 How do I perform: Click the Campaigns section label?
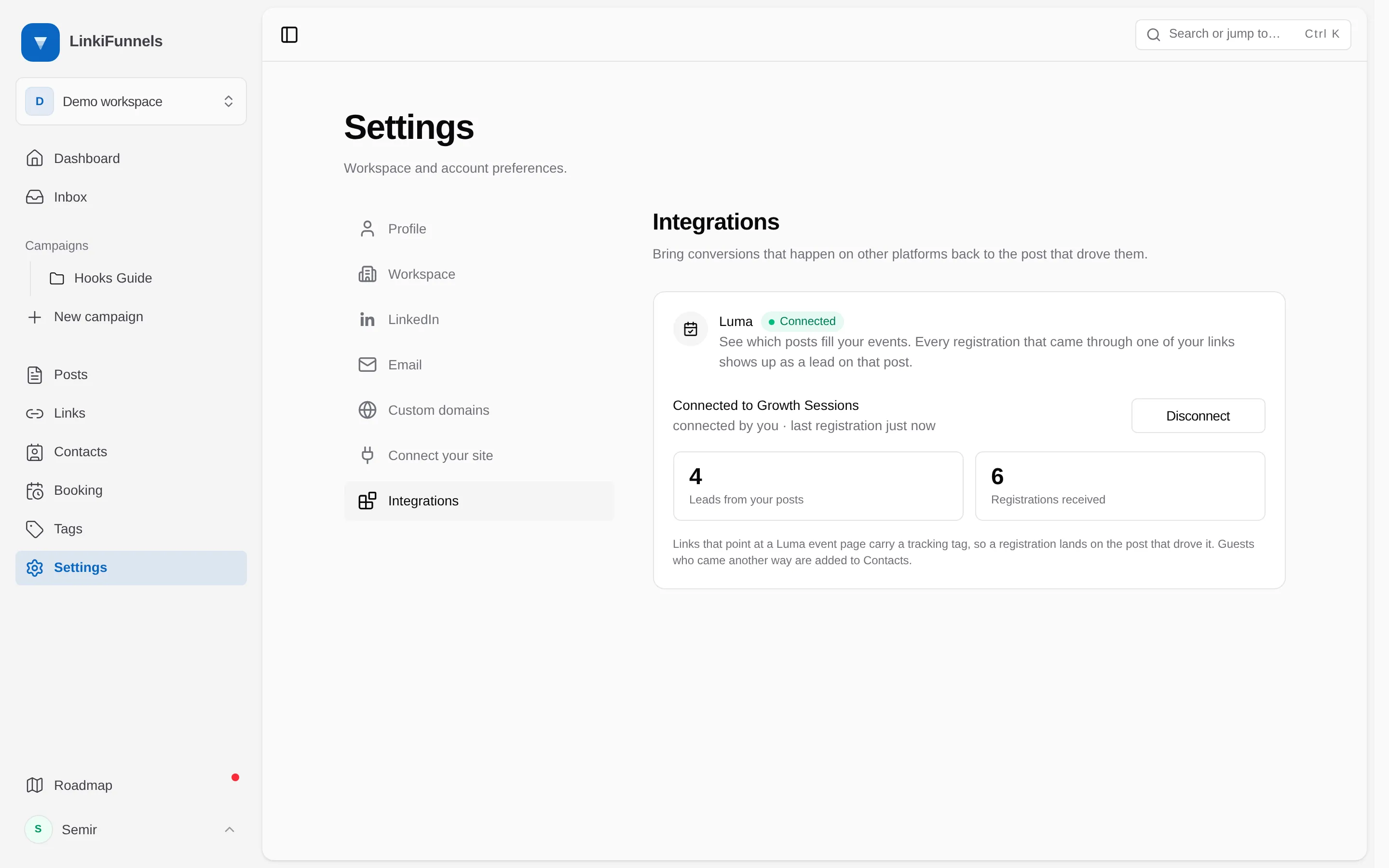tap(57, 246)
